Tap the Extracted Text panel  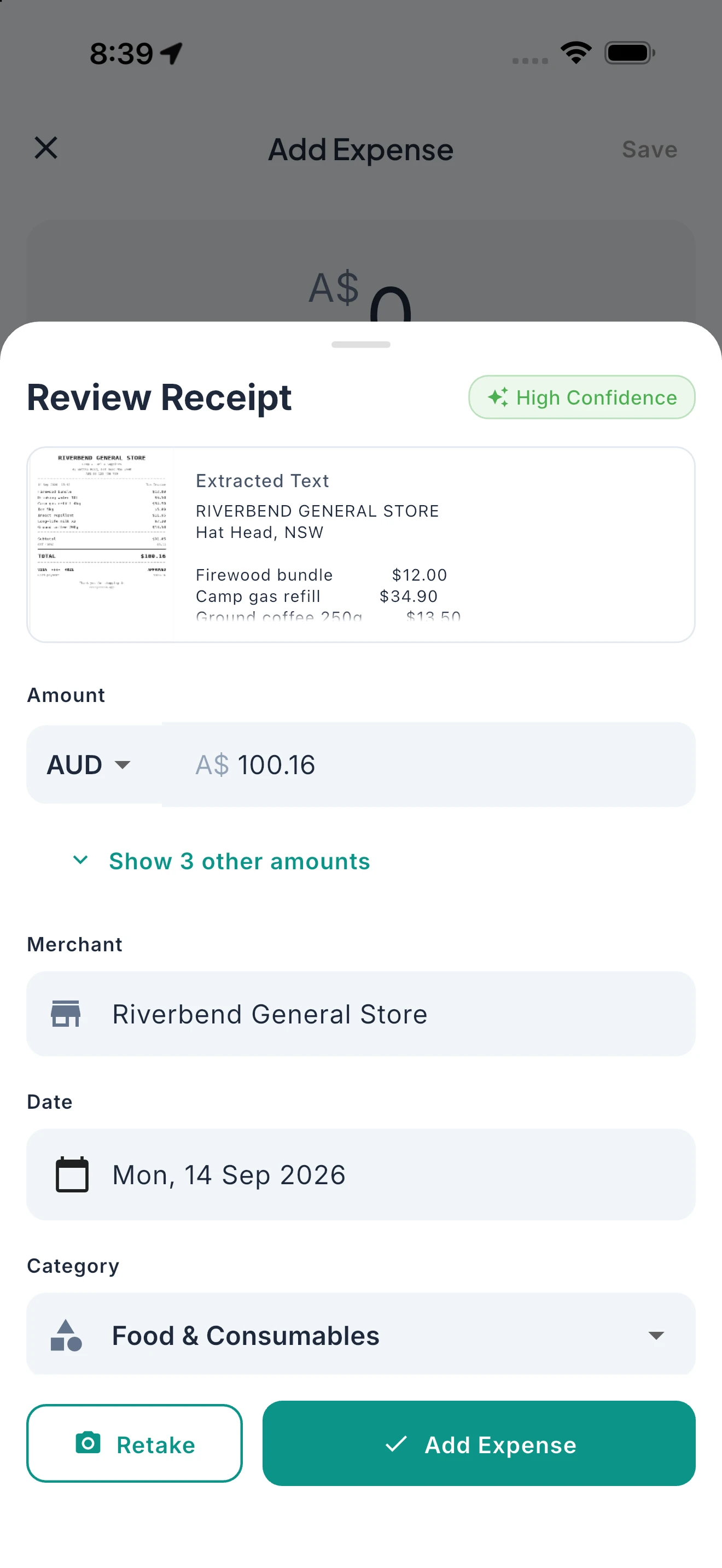(433, 543)
